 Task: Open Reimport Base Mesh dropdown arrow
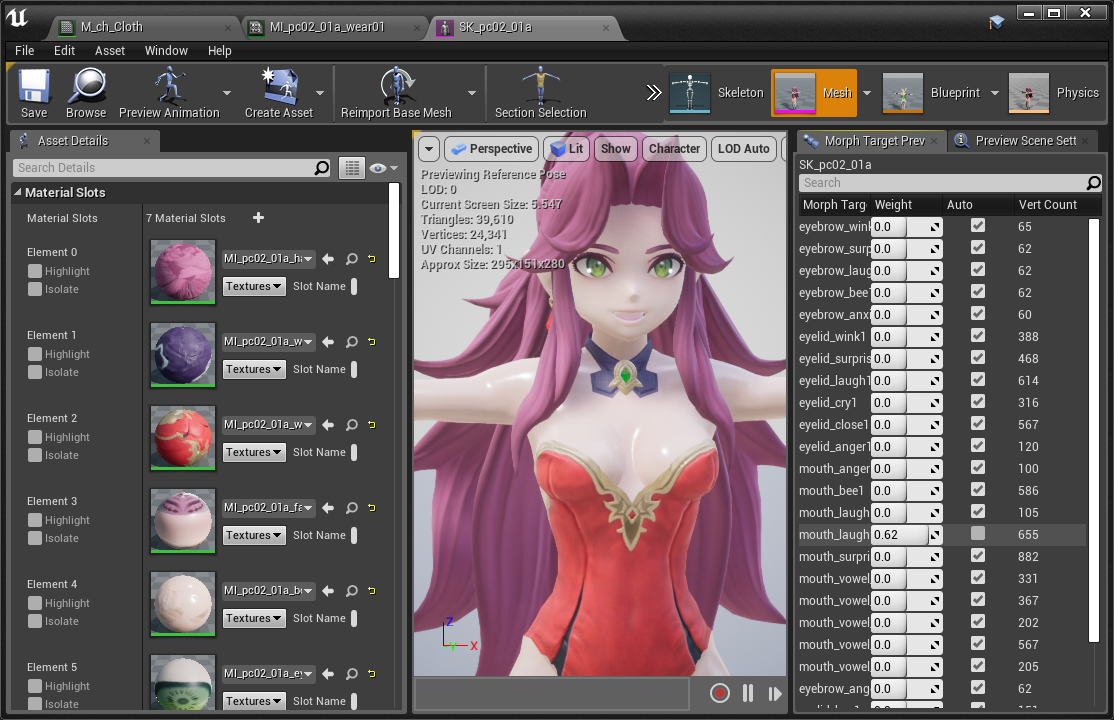472,93
